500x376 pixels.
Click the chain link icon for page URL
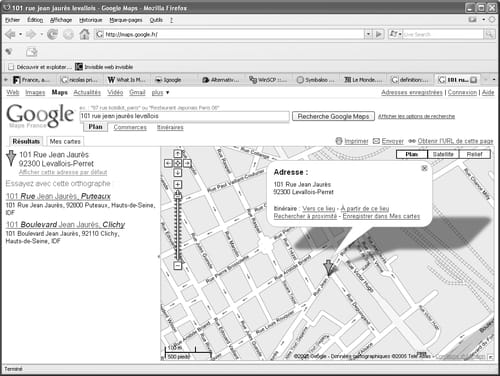(412, 141)
